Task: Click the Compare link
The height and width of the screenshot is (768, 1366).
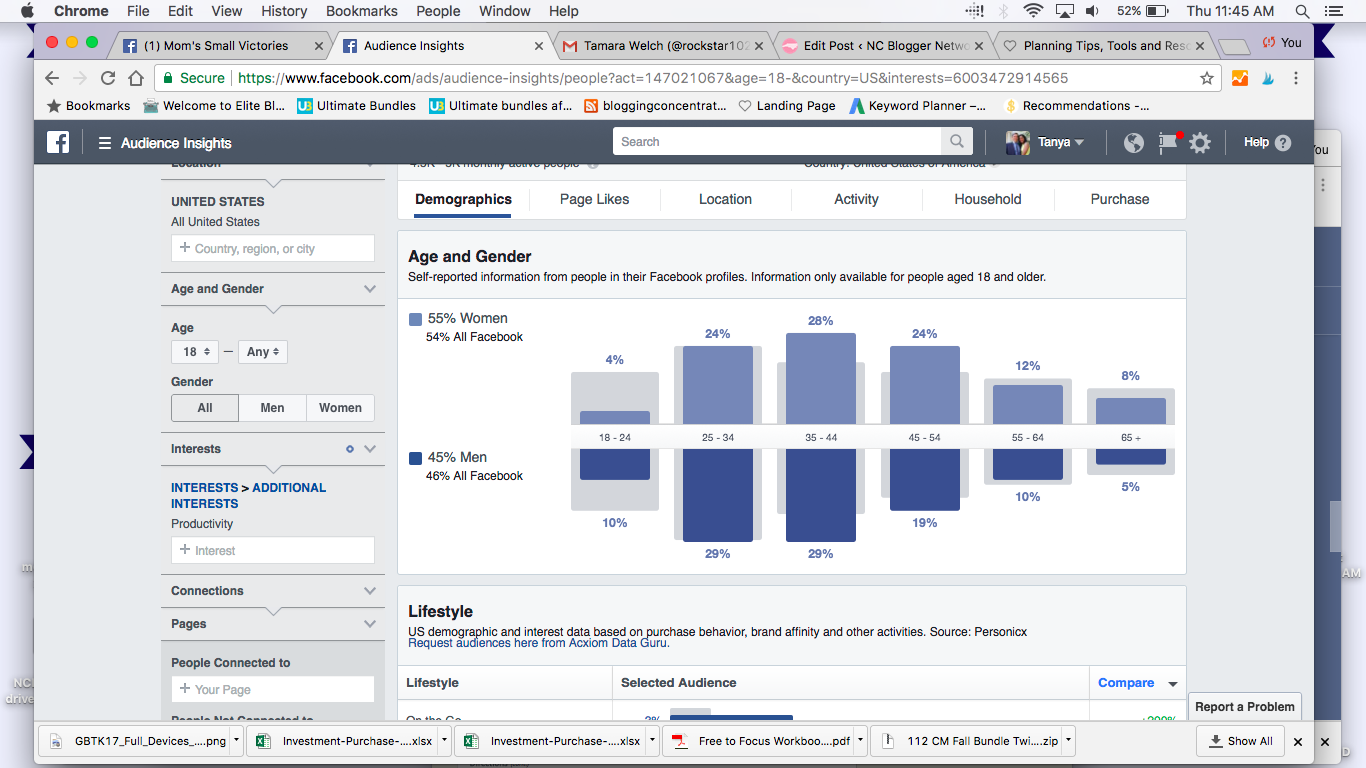Action: (1126, 683)
